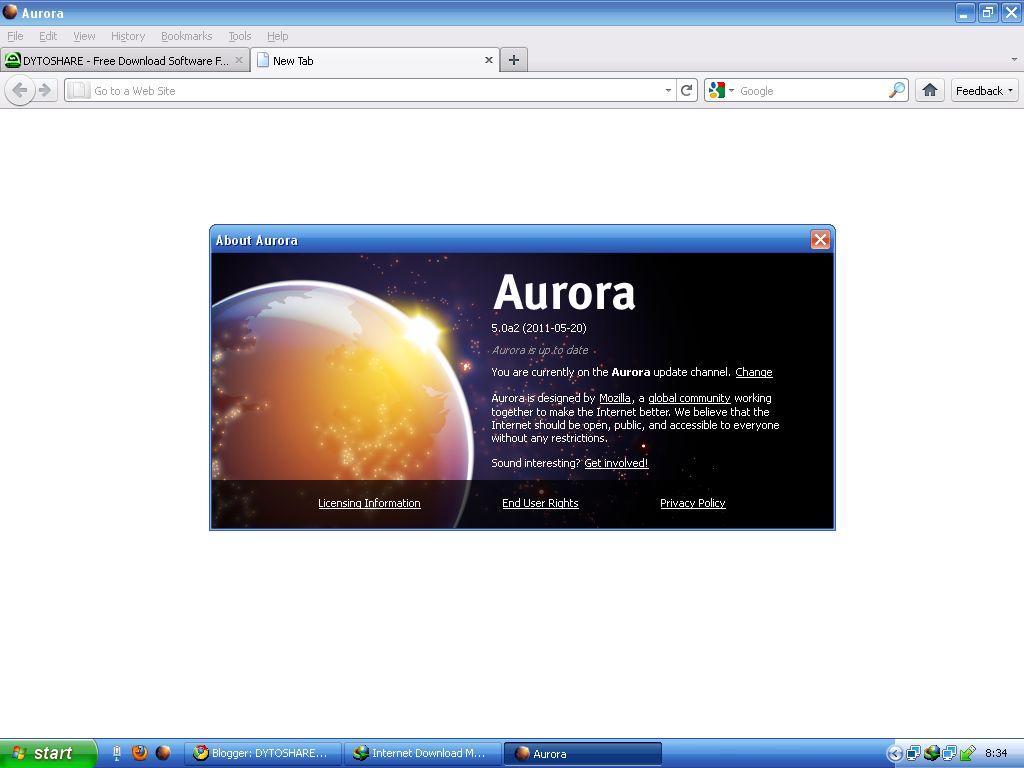
Task: Click the green safely remove hardware tray icon
Action: tap(967, 753)
